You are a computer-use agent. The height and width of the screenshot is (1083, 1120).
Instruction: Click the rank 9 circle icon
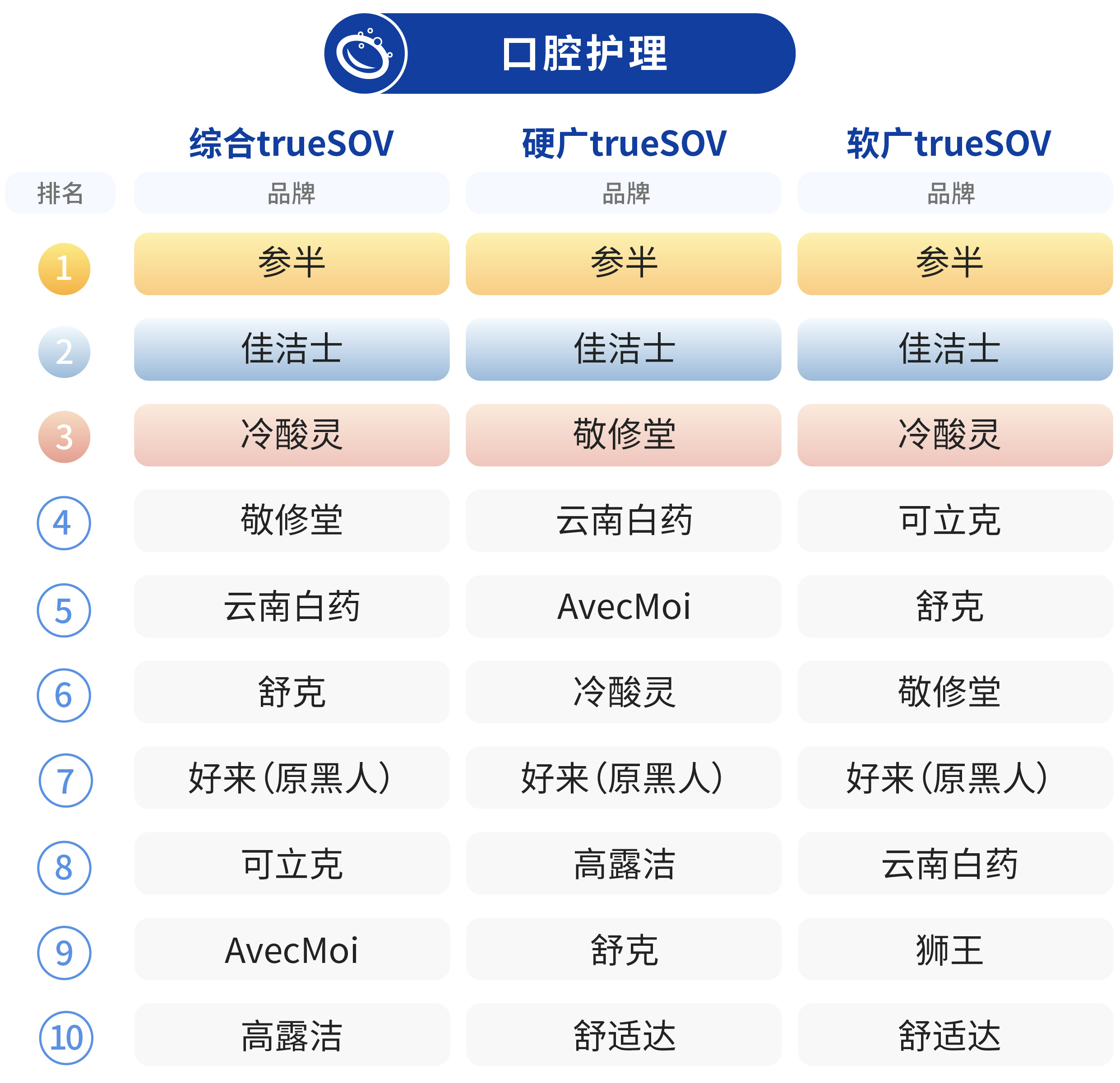[x=64, y=953]
